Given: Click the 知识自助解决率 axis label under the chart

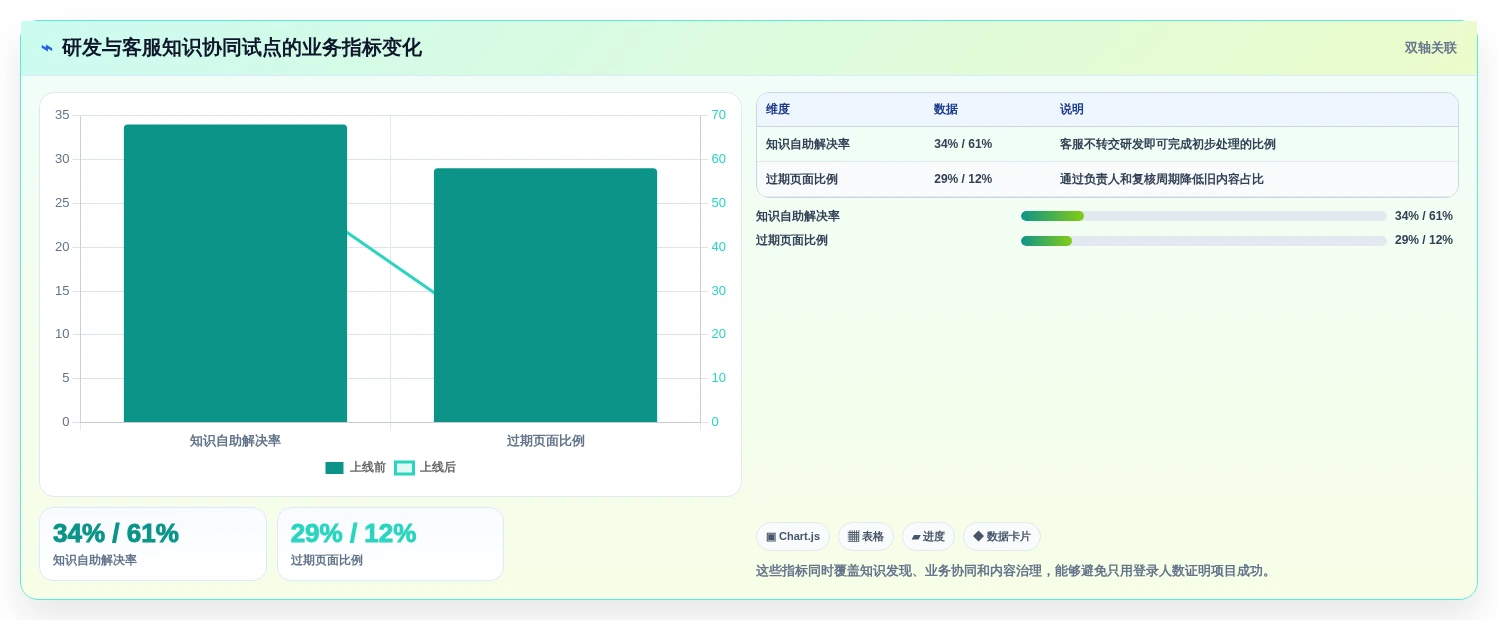Looking at the screenshot, I should [235, 441].
